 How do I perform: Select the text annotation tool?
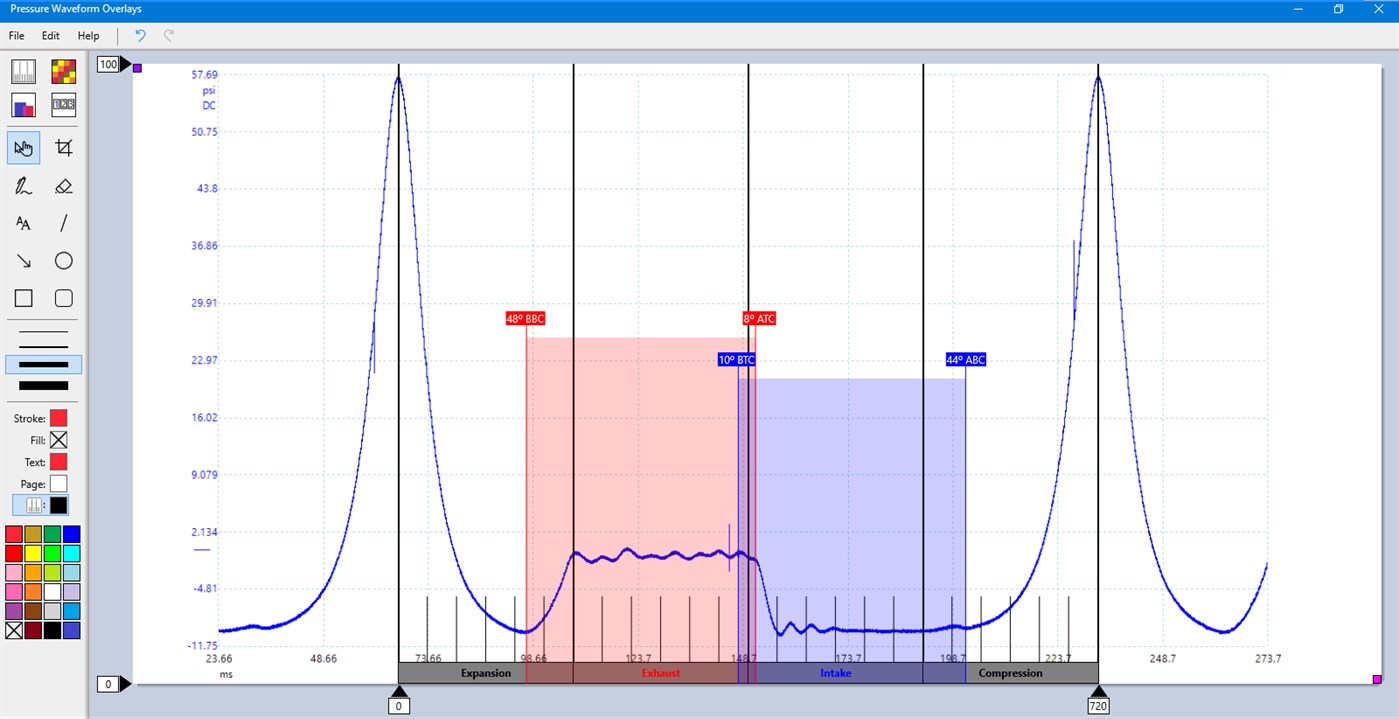coord(23,223)
